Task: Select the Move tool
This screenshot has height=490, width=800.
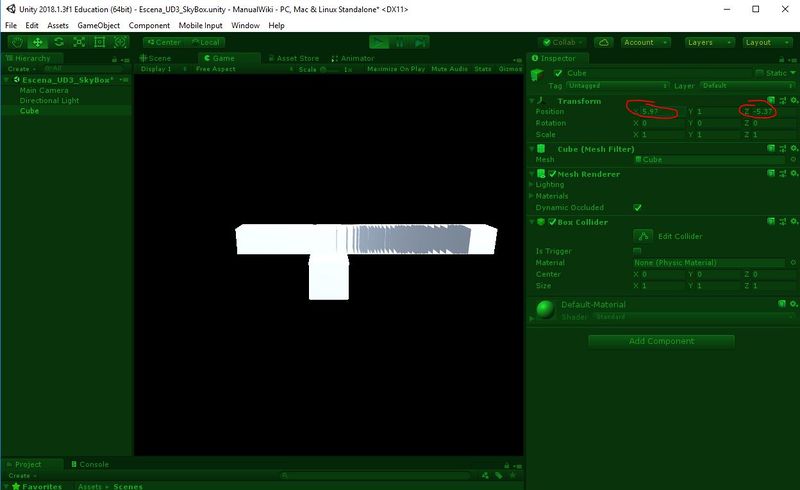Action: pos(38,42)
